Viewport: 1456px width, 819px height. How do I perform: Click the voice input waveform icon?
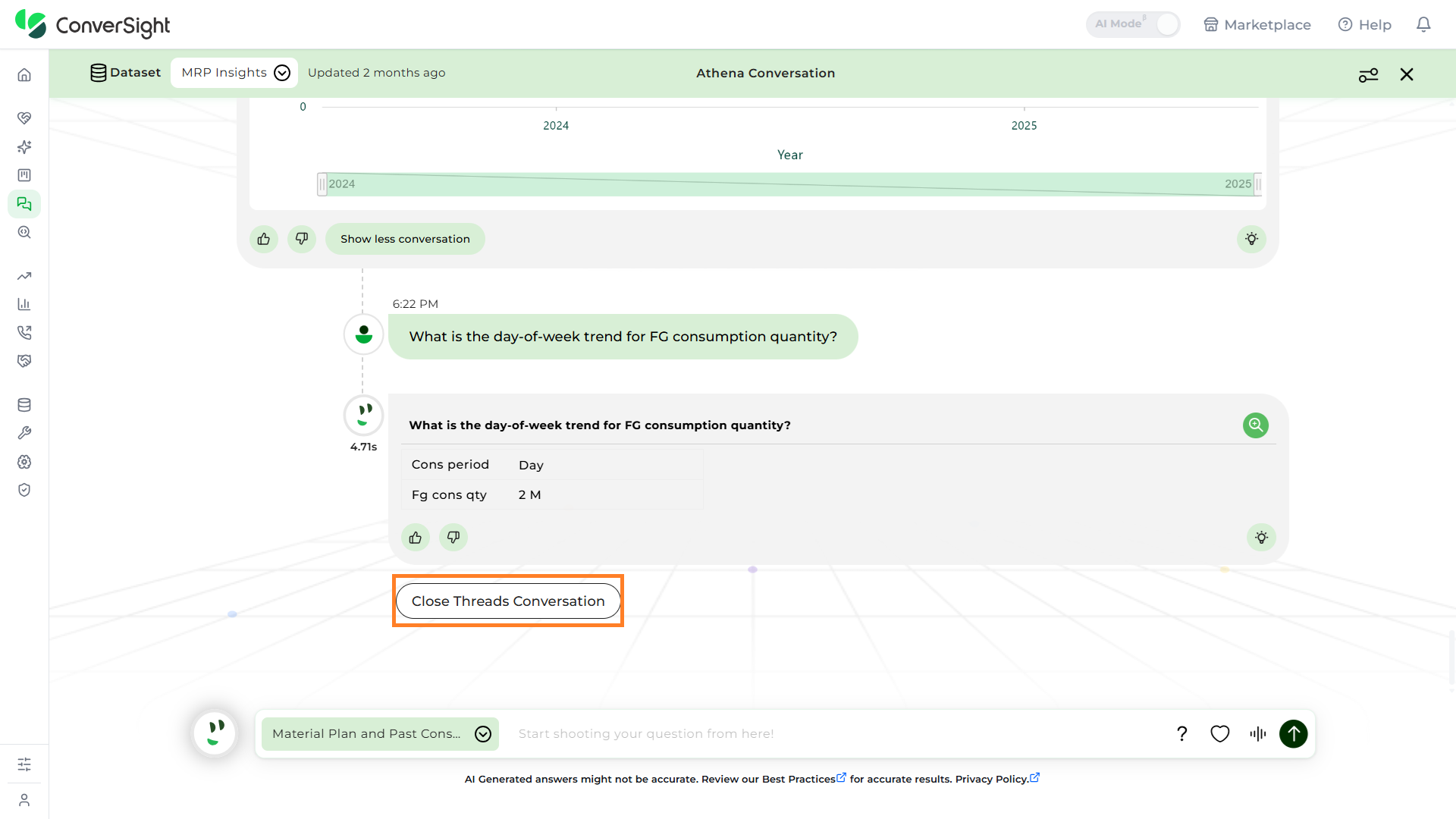pyautogui.click(x=1258, y=733)
